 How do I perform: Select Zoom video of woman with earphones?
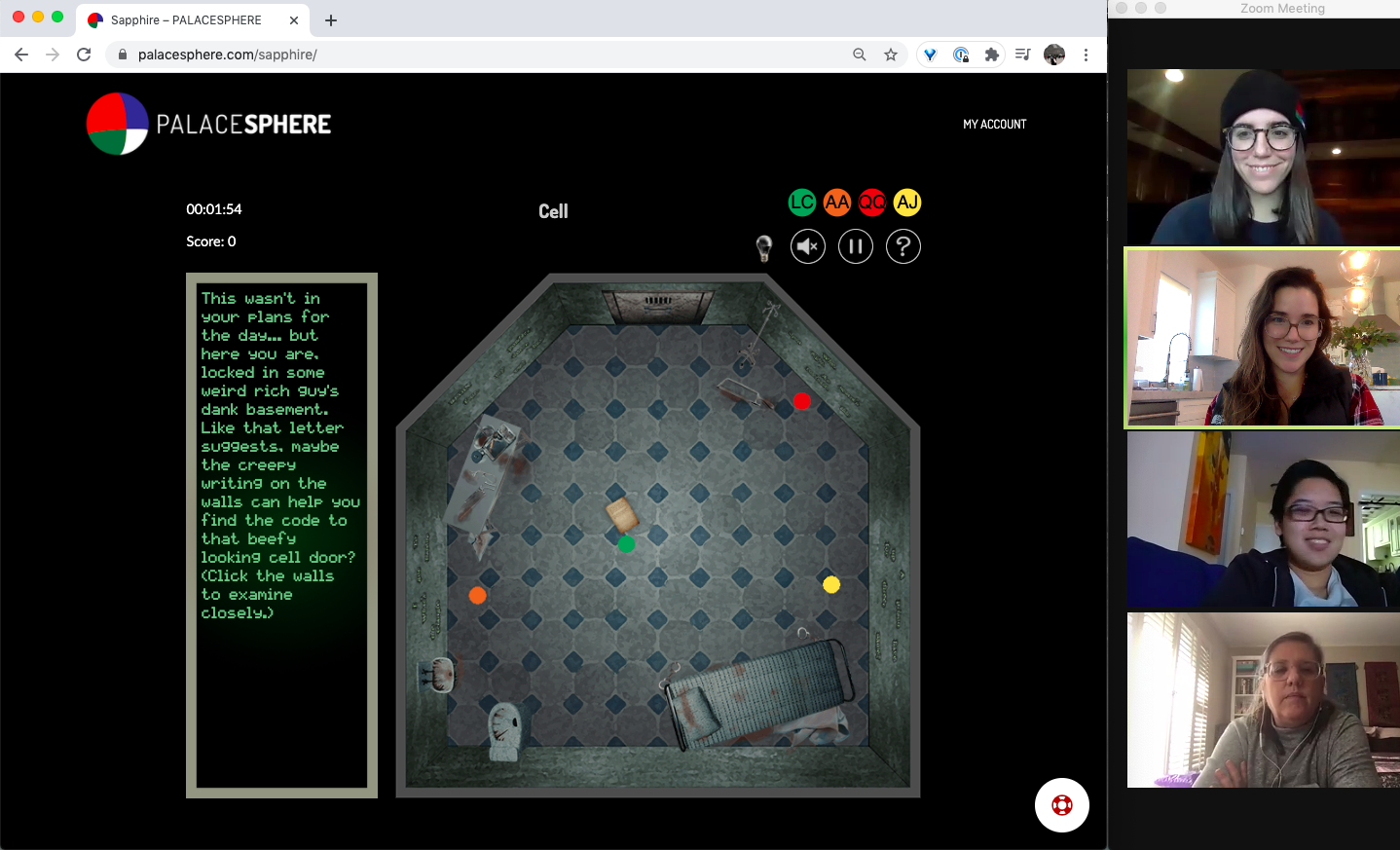(1263, 700)
